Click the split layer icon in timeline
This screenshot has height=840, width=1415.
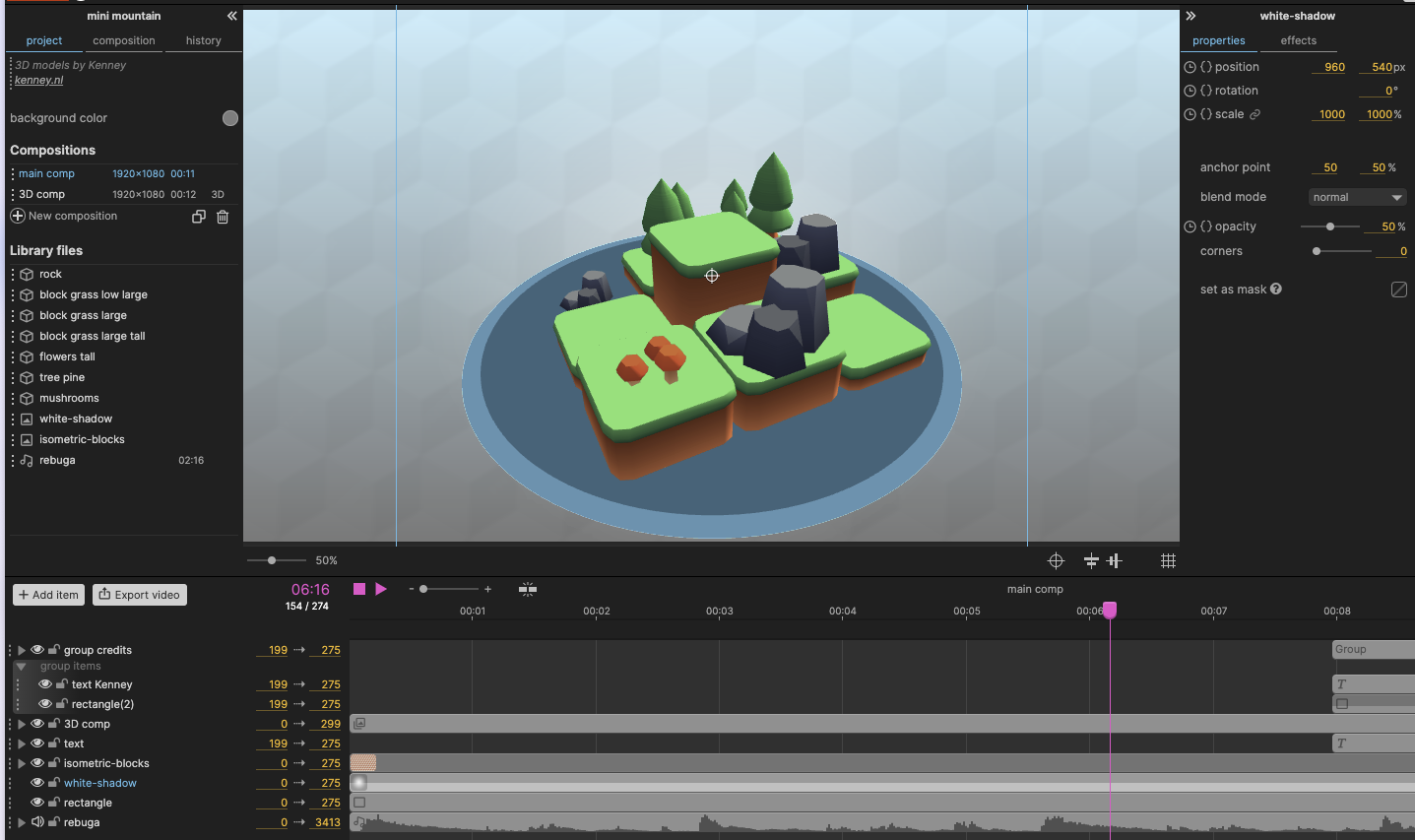[528, 589]
